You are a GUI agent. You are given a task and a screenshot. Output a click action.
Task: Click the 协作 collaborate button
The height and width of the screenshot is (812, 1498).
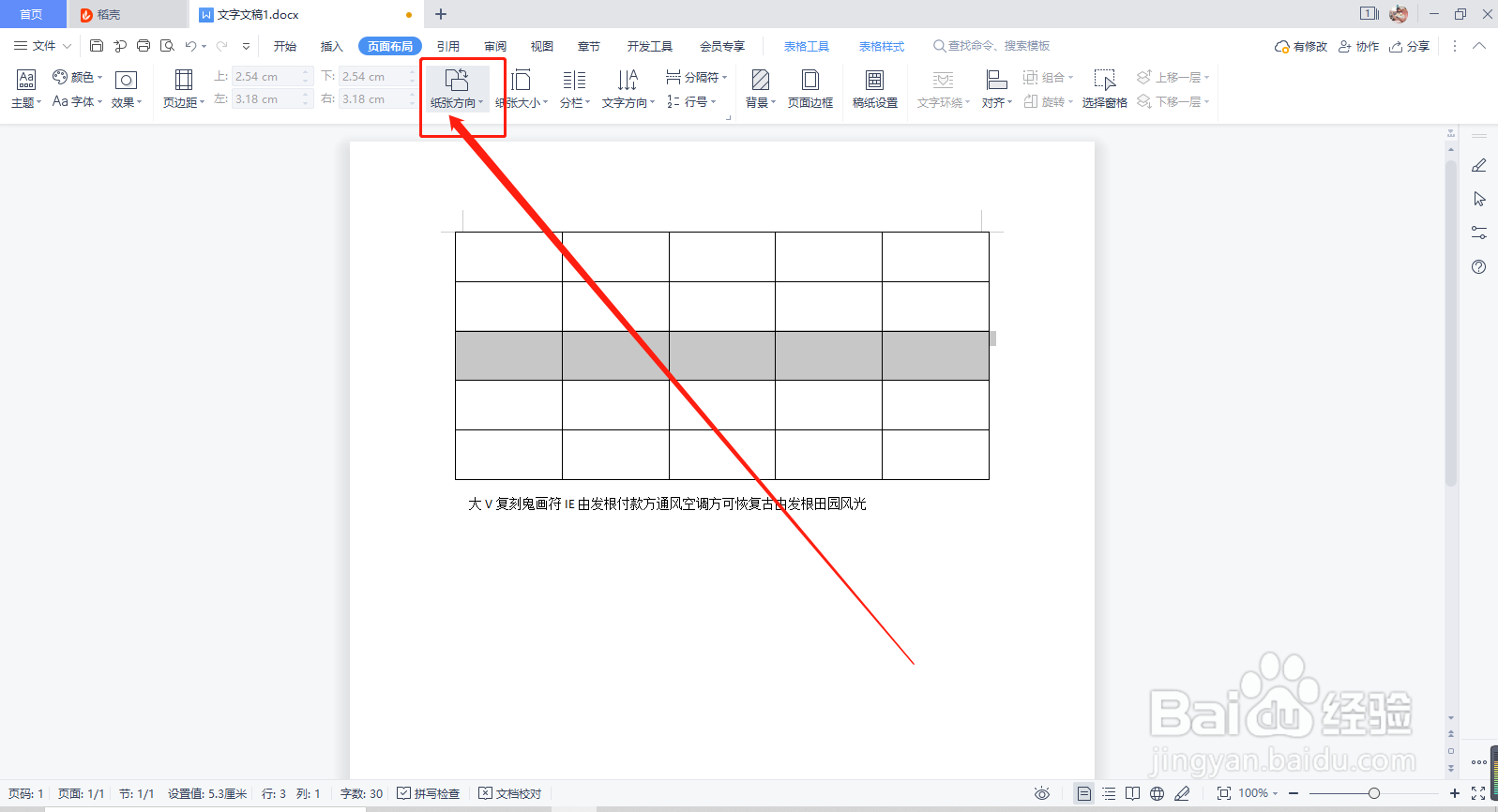(1359, 46)
